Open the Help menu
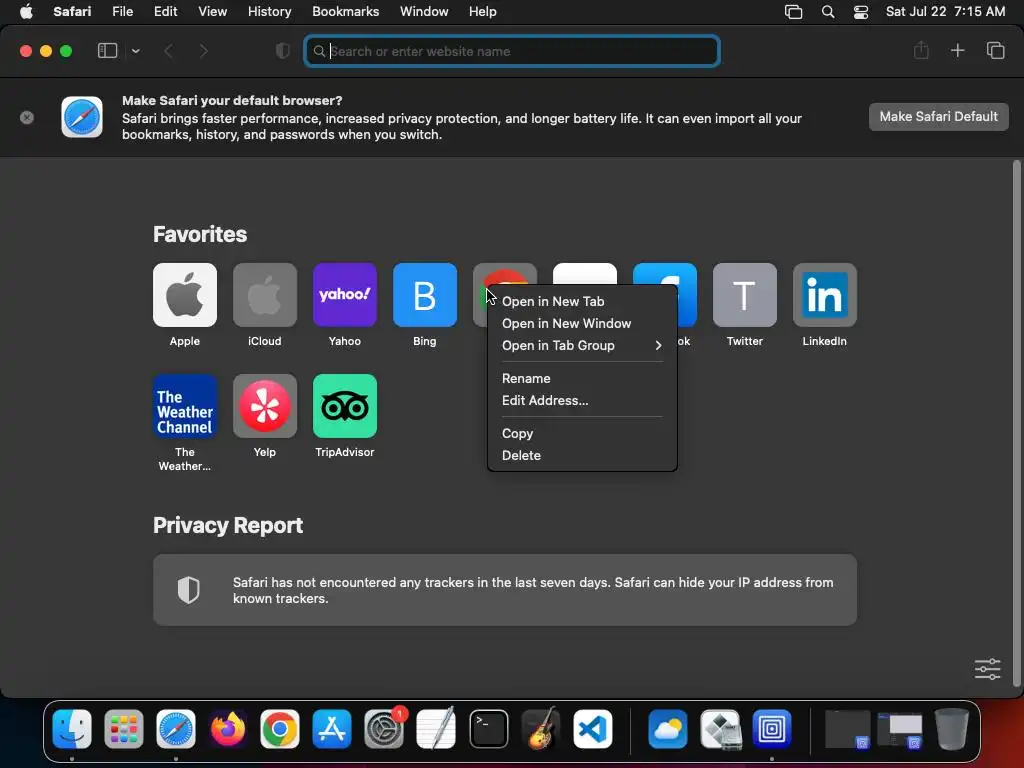This screenshot has height=768, width=1024. [x=483, y=11]
